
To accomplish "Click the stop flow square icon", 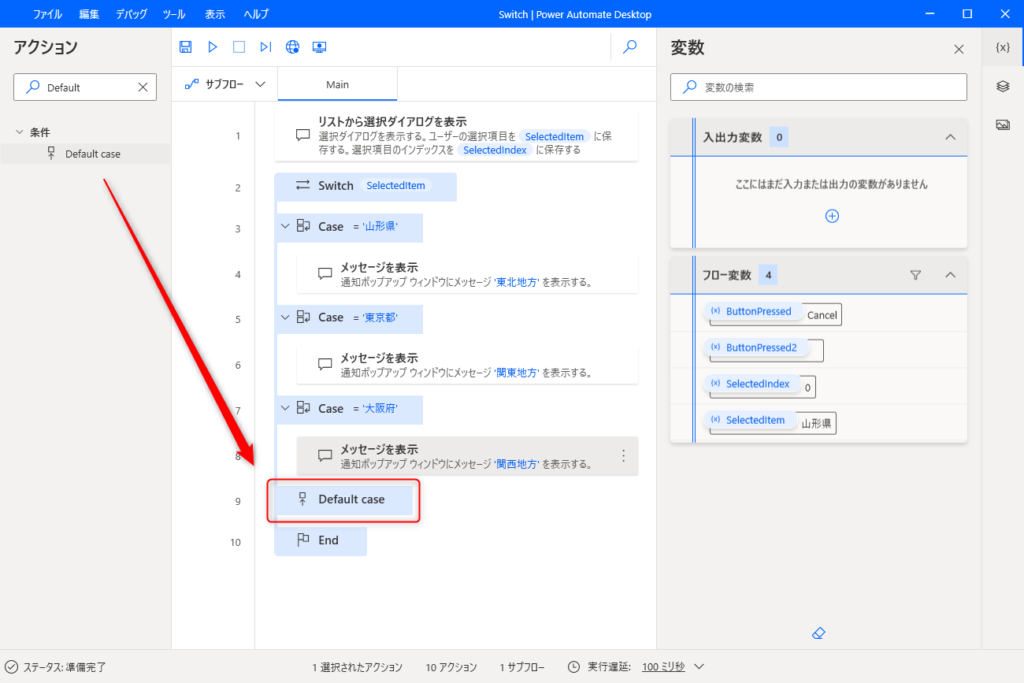I will point(239,47).
